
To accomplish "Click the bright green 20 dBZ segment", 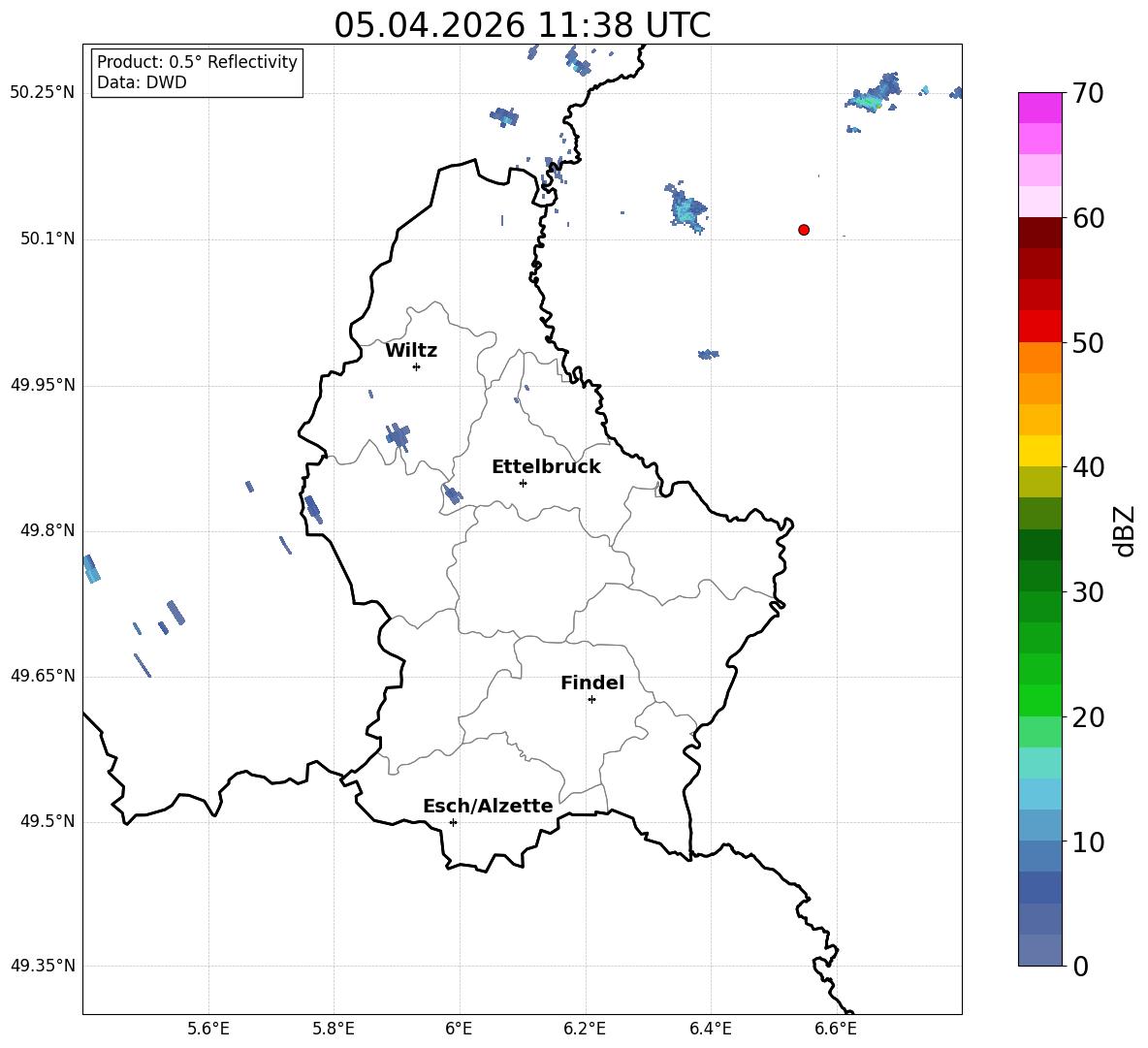I will (x=1039, y=700).
